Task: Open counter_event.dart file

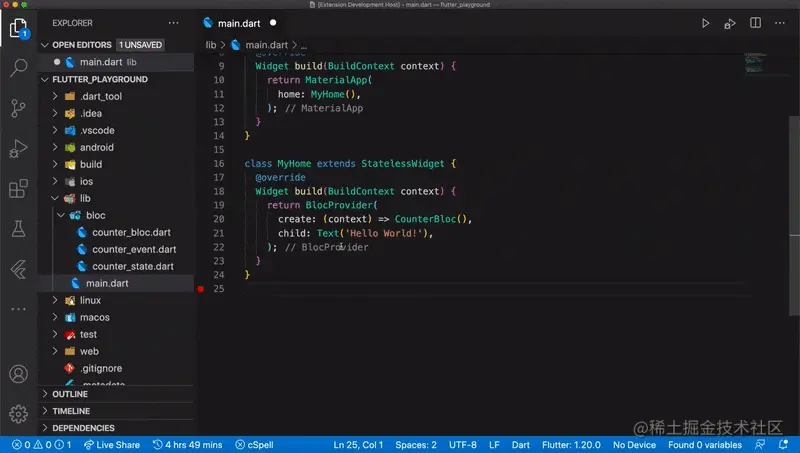Action: (116, 249)
